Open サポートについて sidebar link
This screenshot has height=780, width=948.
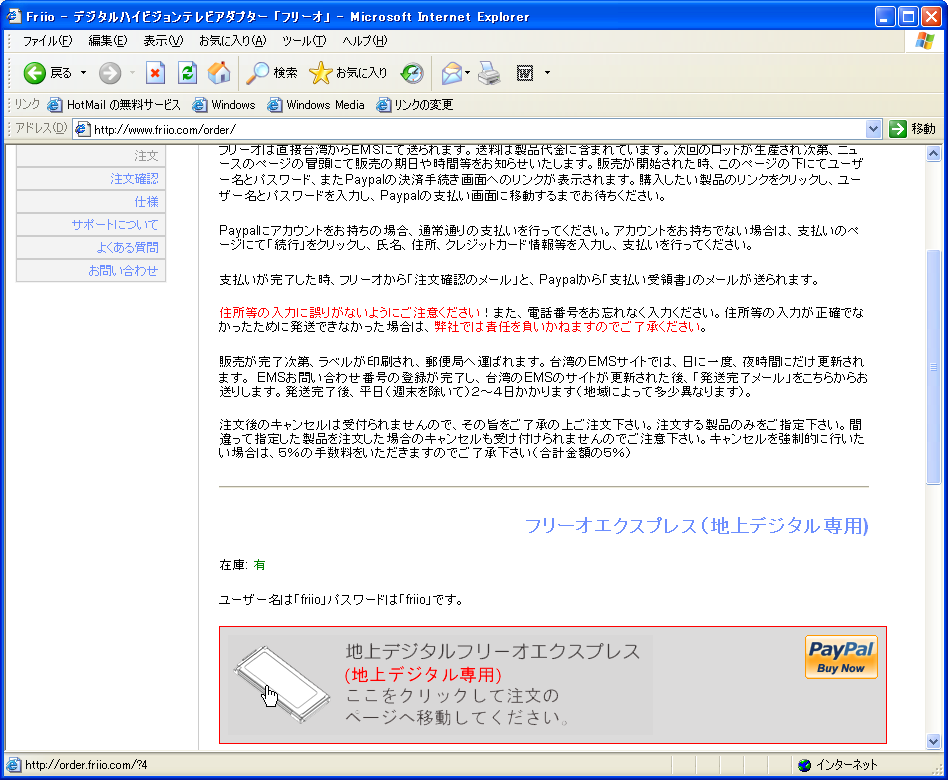(91, 224)
